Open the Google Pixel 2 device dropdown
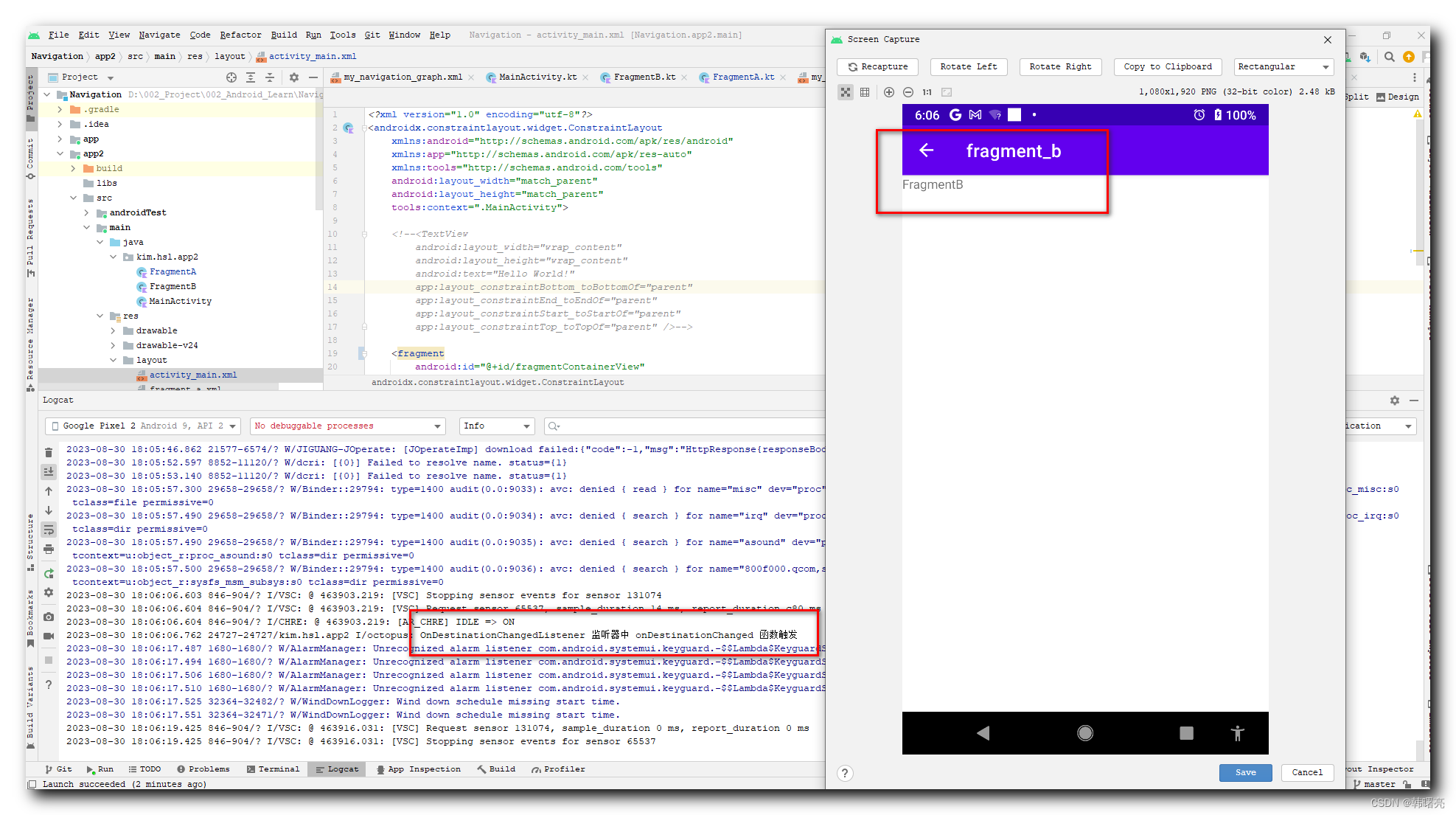Screen dimensions: 1456x815 (x=142, y=426)
